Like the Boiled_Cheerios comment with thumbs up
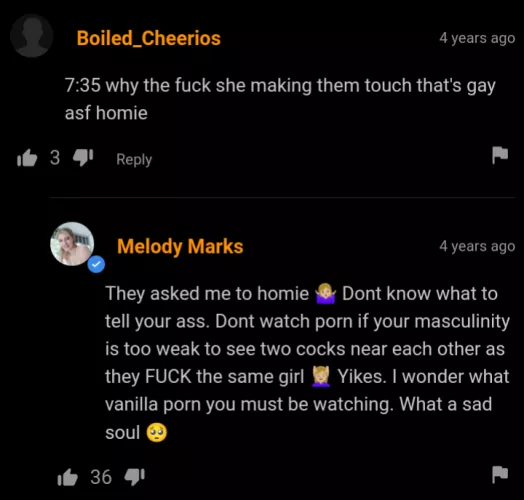Viewport: 524px width, 500px height. [x=27, y=158]
